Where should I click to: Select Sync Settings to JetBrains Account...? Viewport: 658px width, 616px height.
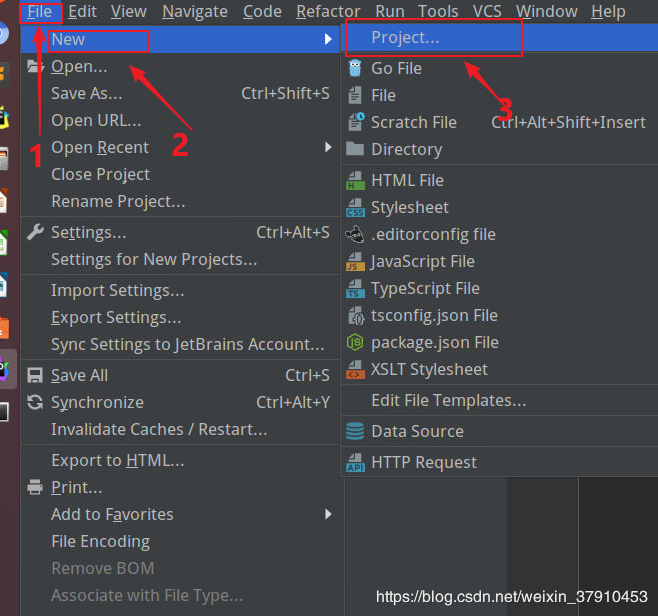click(180, 344)
